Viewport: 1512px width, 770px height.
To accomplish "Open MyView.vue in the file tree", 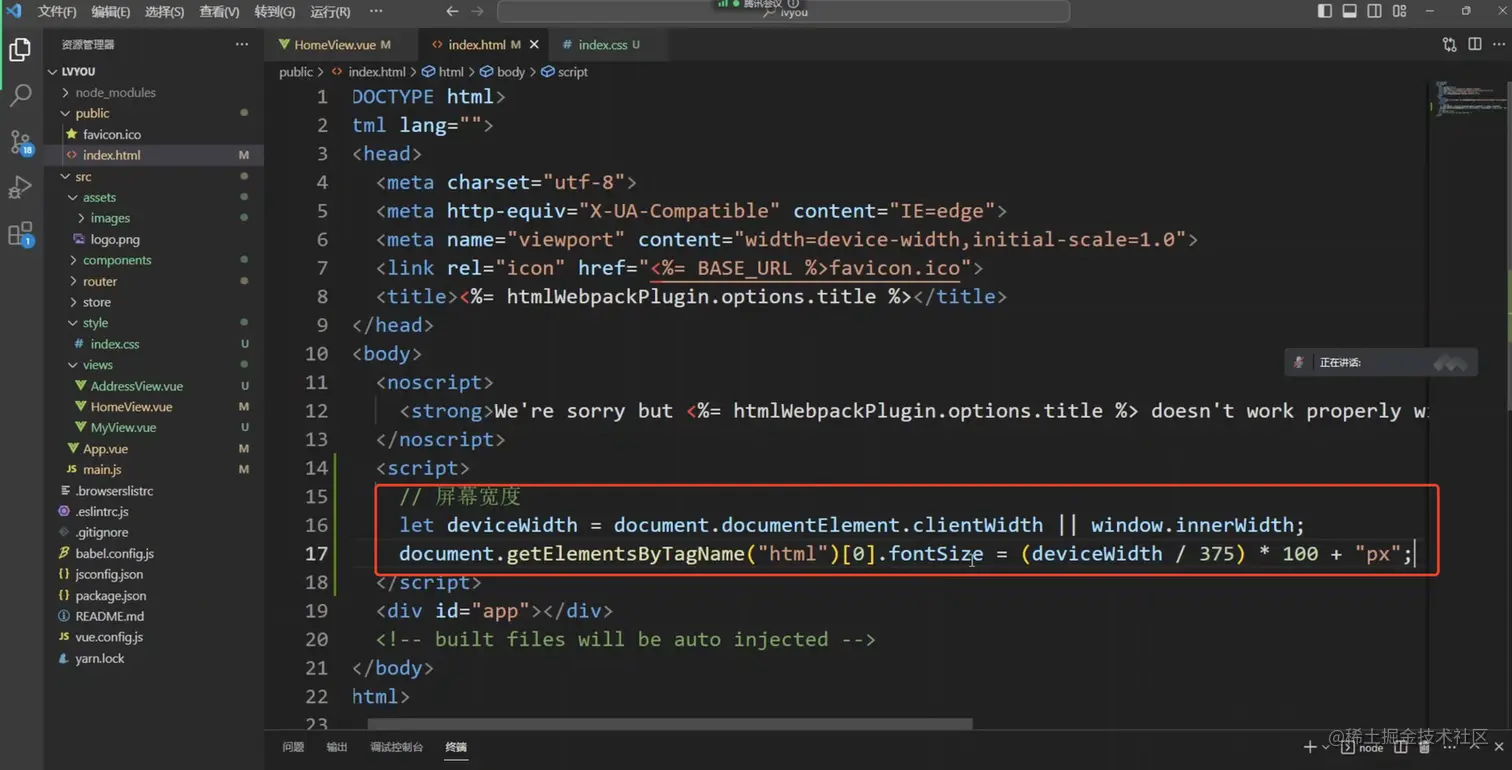I will tap(154, 427).
